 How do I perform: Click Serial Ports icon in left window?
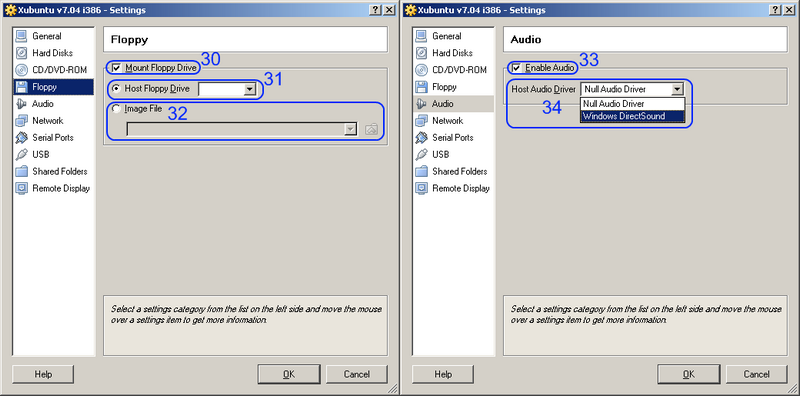21,137
